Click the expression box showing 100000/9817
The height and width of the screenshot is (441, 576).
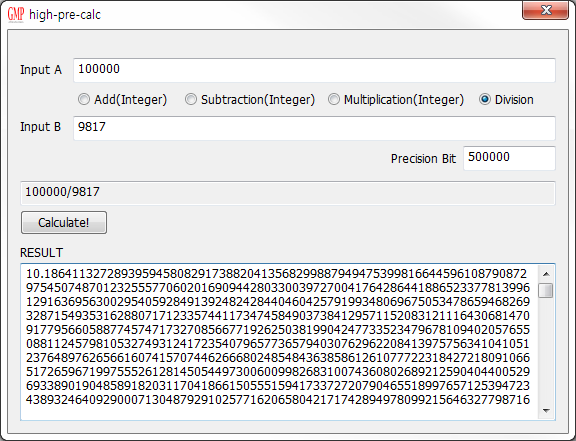pyautogui.click(x=288, y=193)
